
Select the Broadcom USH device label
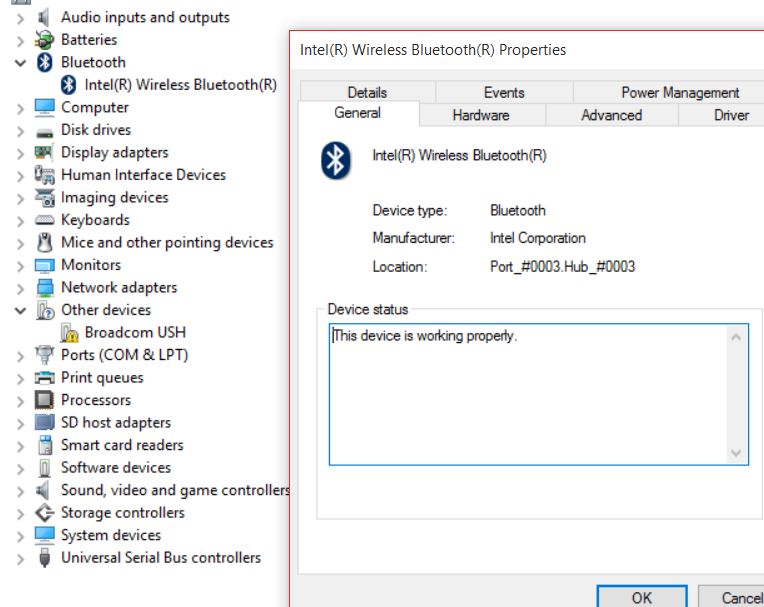coord(135,332)
